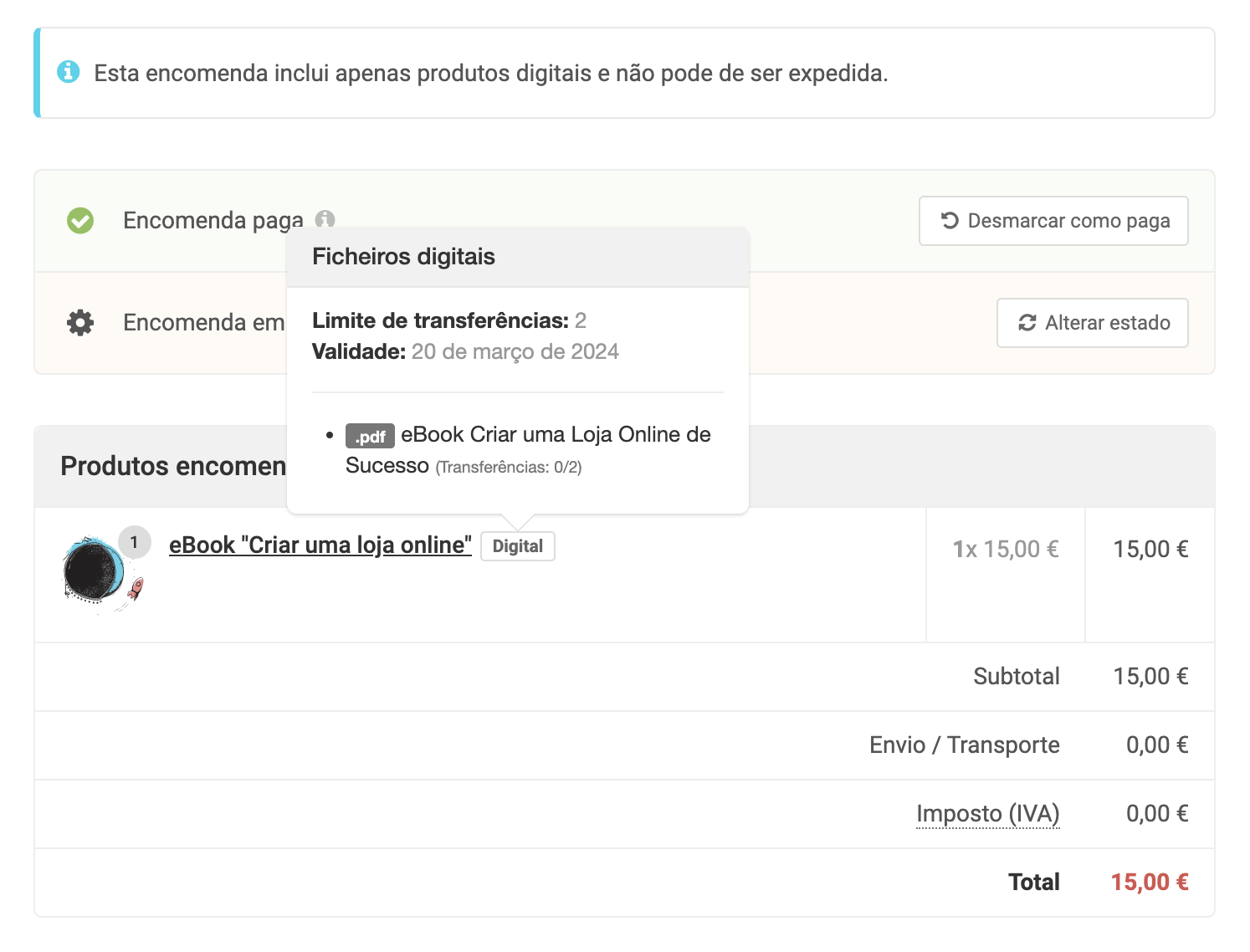Viewport: 1250px width, 952px height.
Task: Open the eBook "Criar uma loja online" product link
Action: (320, 545)
